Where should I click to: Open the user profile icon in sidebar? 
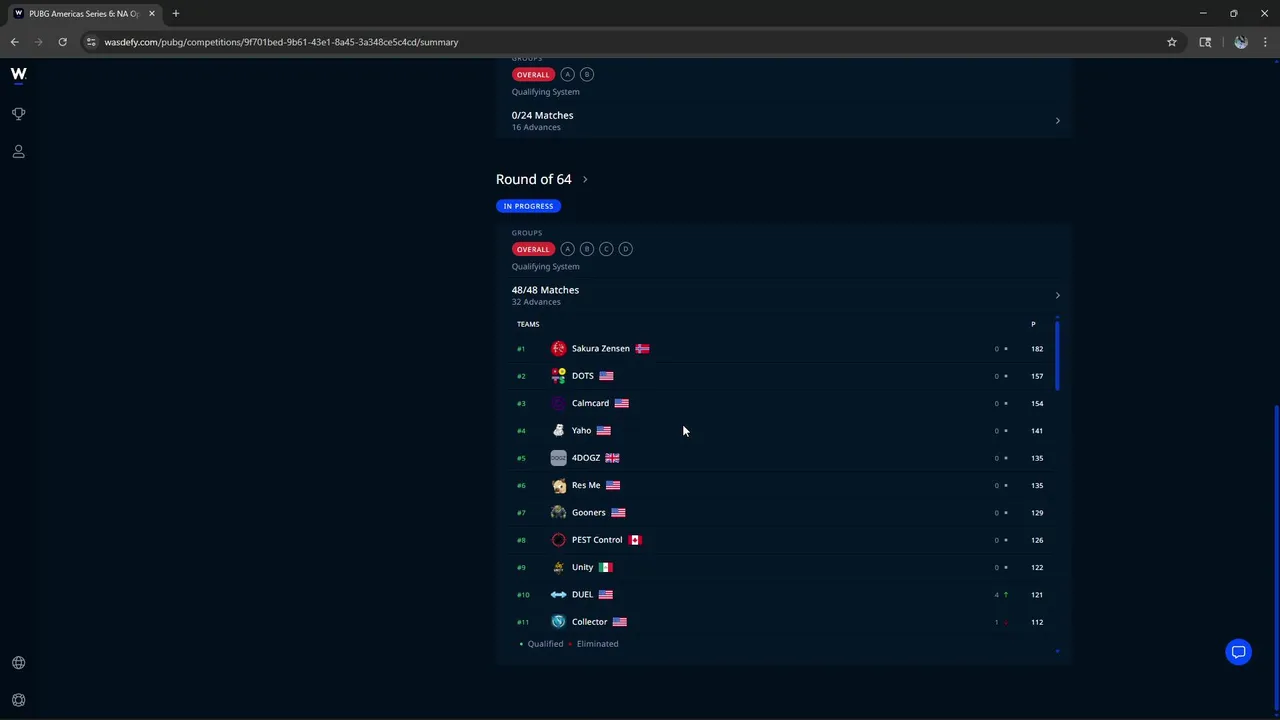coord(18,152)
